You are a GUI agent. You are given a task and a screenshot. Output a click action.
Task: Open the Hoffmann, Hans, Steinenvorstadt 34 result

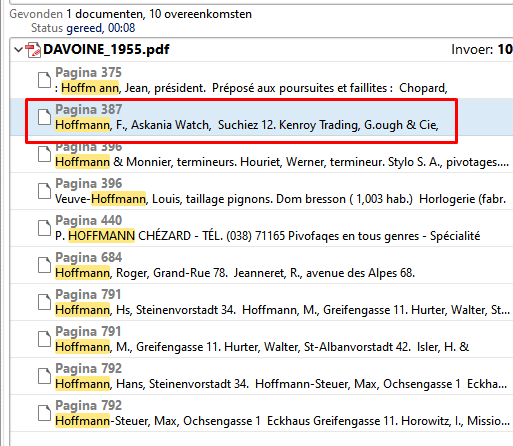262,376
